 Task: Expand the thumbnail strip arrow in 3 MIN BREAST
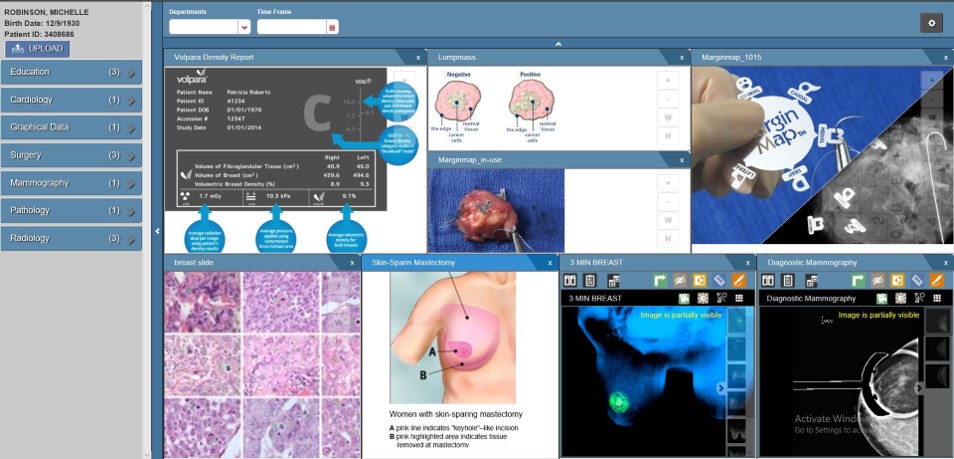[x=721, y=388]
